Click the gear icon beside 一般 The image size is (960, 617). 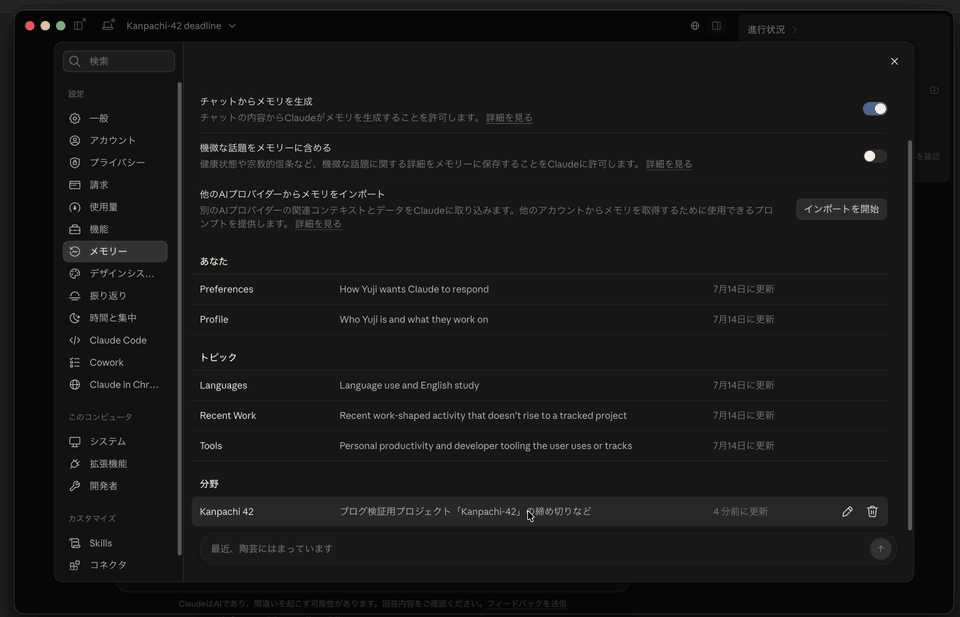tap(75, 118)
